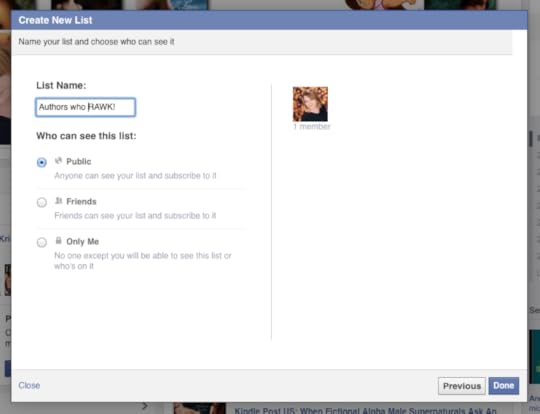This screenshot has width=540, height=414.
Task: Click the globe icon next to Public
Action: [x=59, y=161]
